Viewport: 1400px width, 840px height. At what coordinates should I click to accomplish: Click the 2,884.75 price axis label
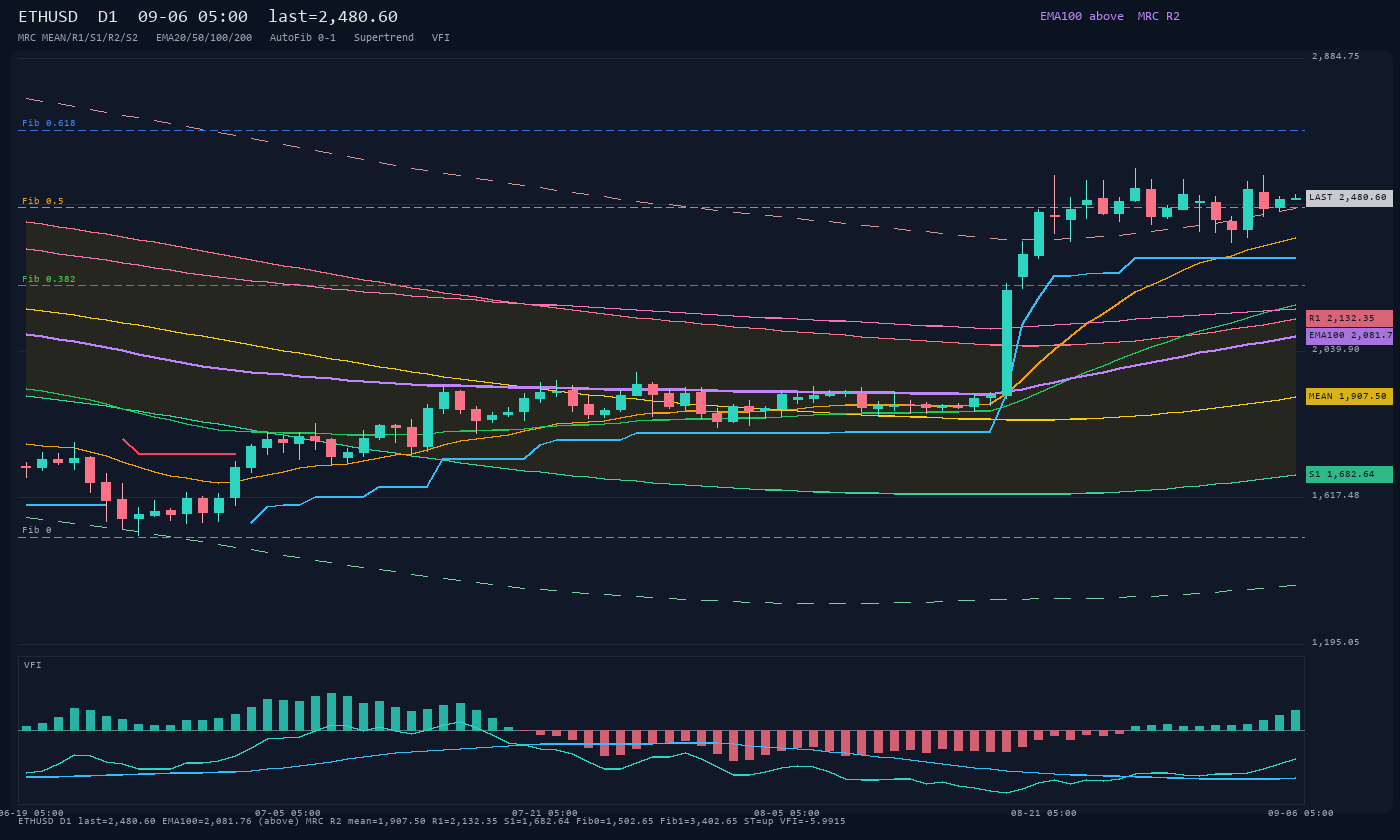pos(1336,56)
